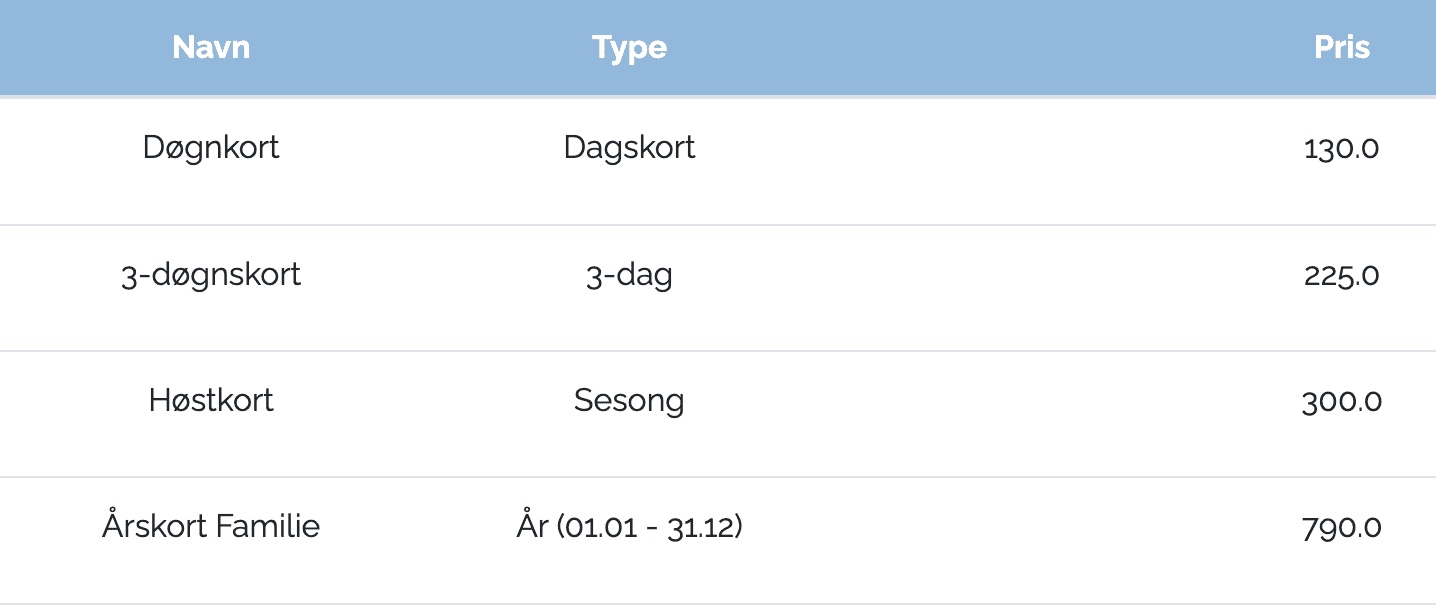Image resolution: width=1436 pixels, height=606 pixels.
Task: Click the 130.0 price value
Action: (1342, 149)
